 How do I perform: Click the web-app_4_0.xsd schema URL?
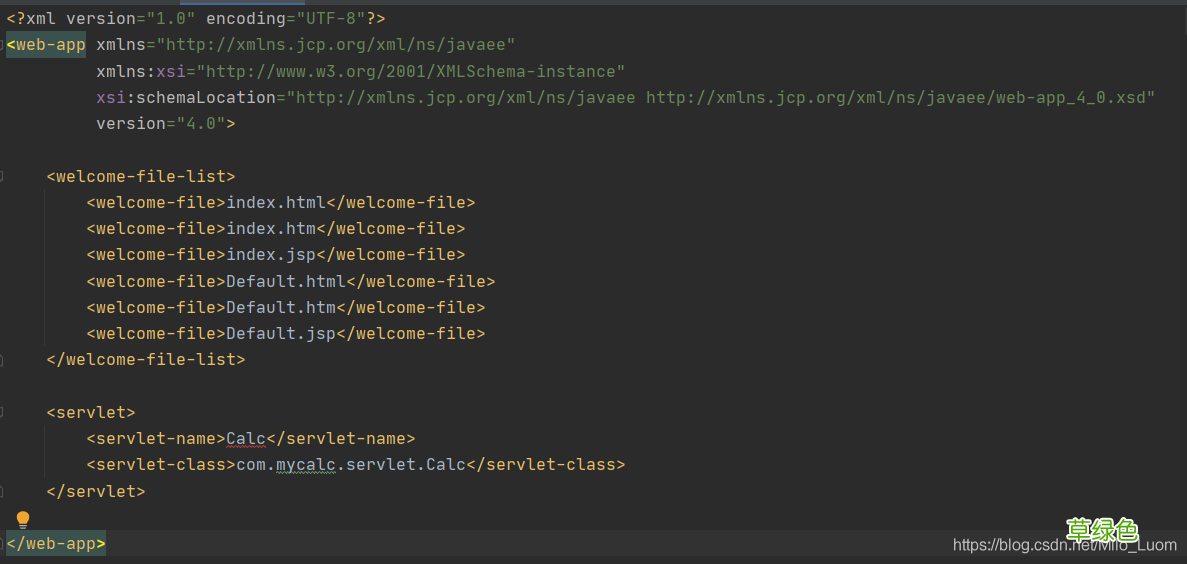900,97
